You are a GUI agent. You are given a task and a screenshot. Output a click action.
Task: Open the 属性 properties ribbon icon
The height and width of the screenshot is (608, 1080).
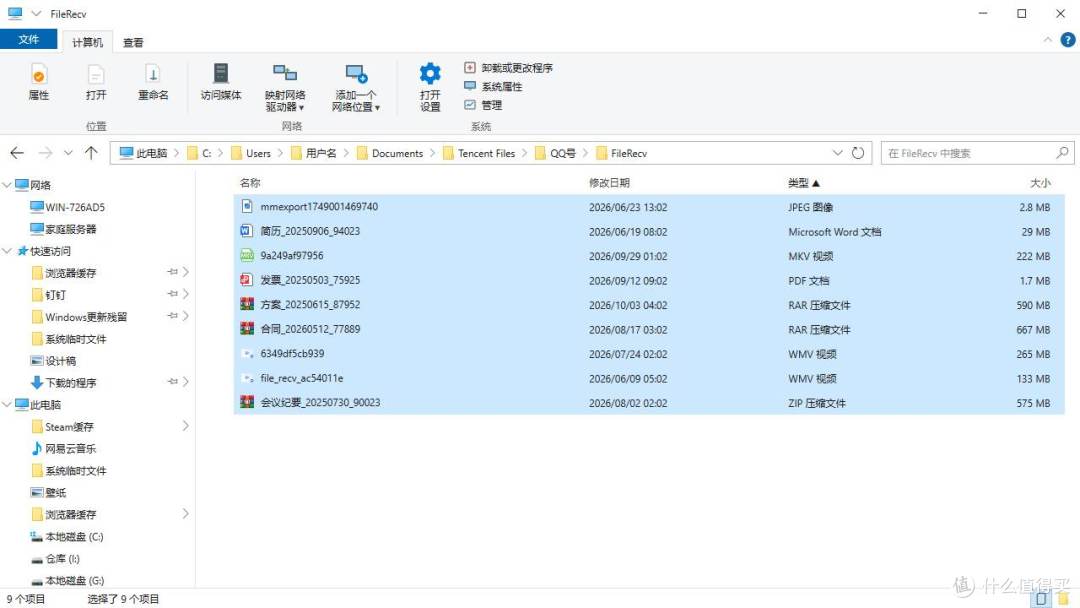[39, 82]
